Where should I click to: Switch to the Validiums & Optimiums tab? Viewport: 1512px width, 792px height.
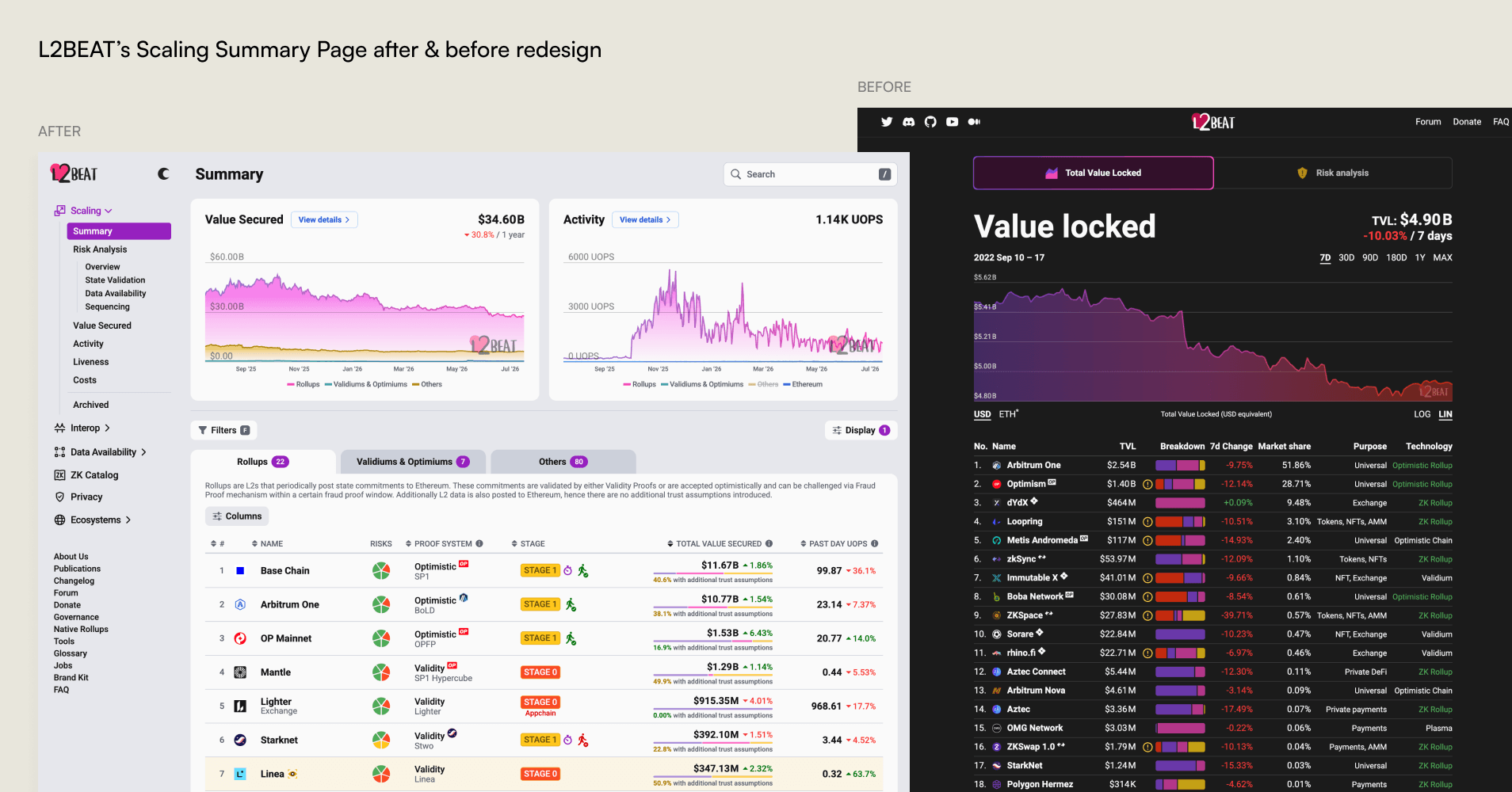pyautogui.click(x=414, y=462)
